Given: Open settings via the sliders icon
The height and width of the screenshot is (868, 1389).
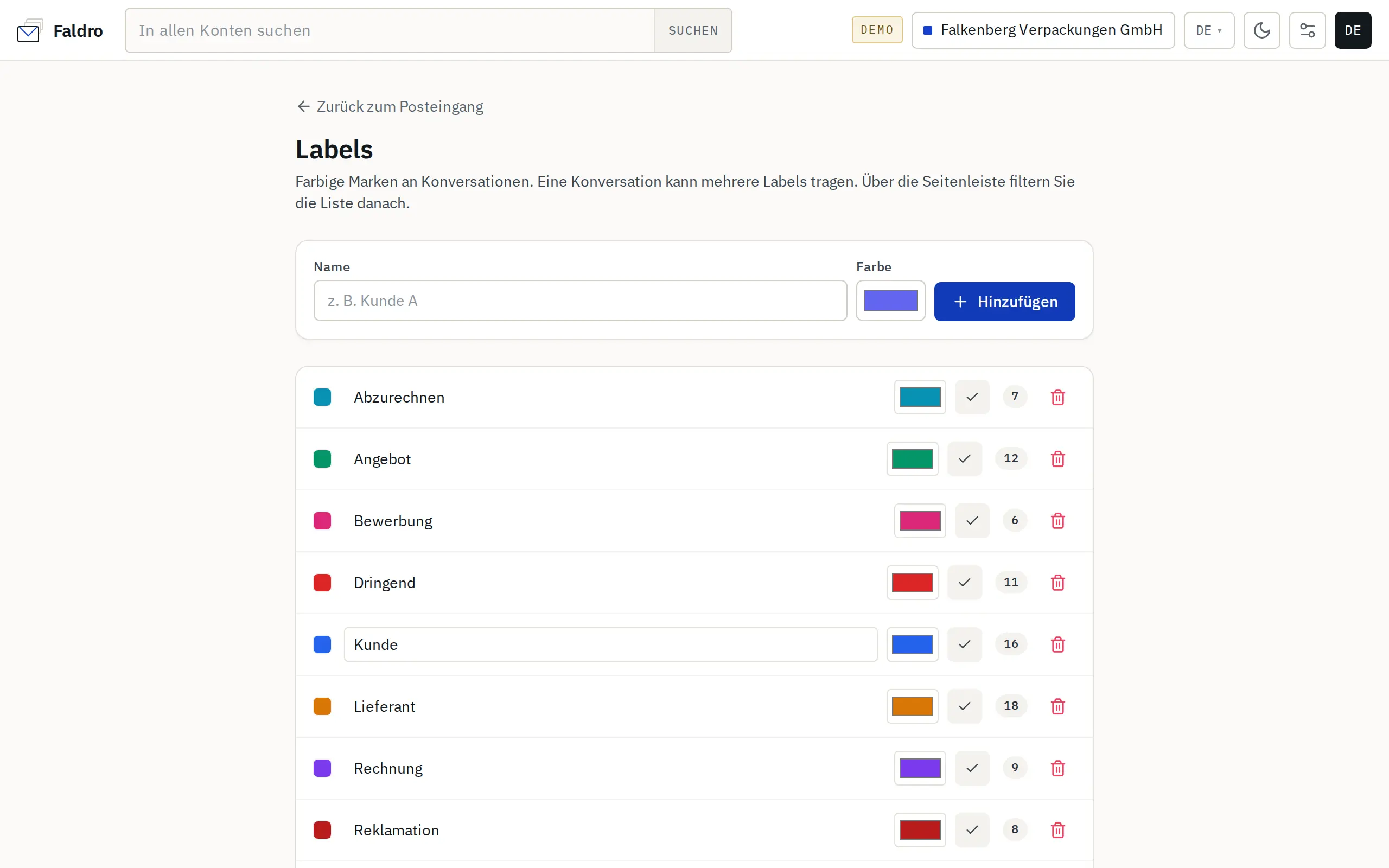Looking at the screenshot, I should [x=1307, y=30].
